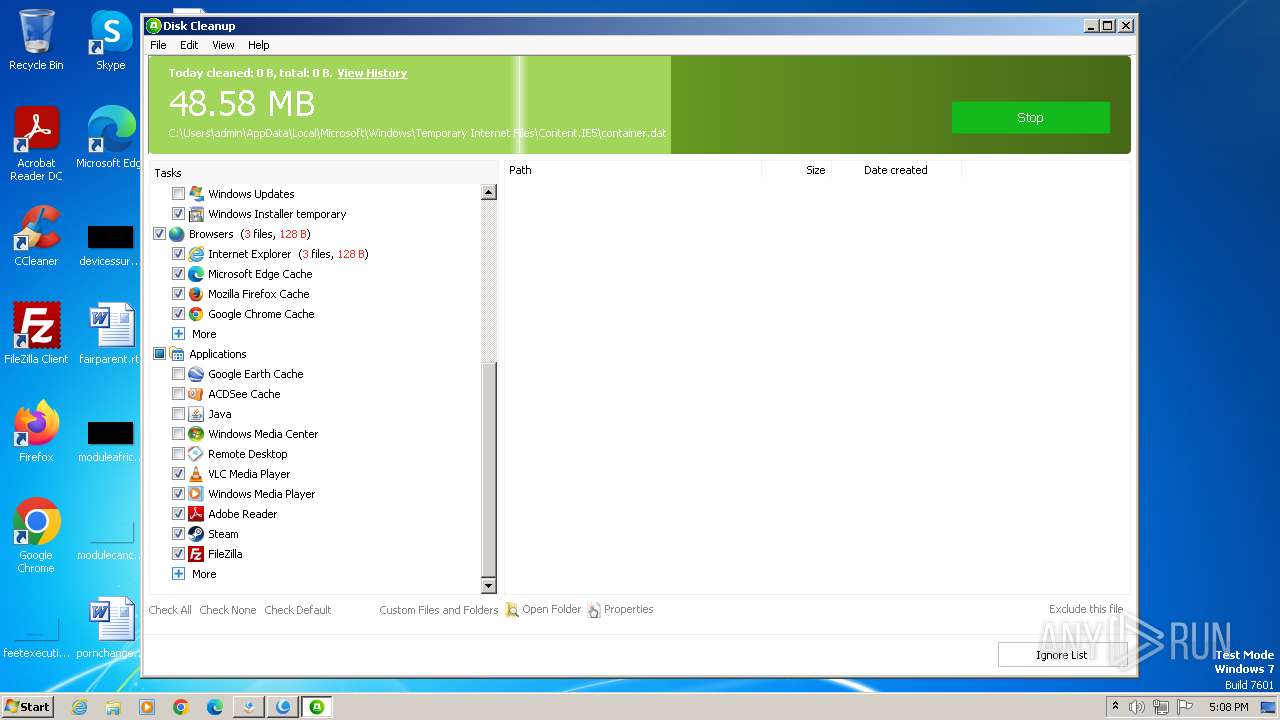Viewport: 1280px width, 720px height.
Task: Click Exclude this file
Action: point(1086,609)
